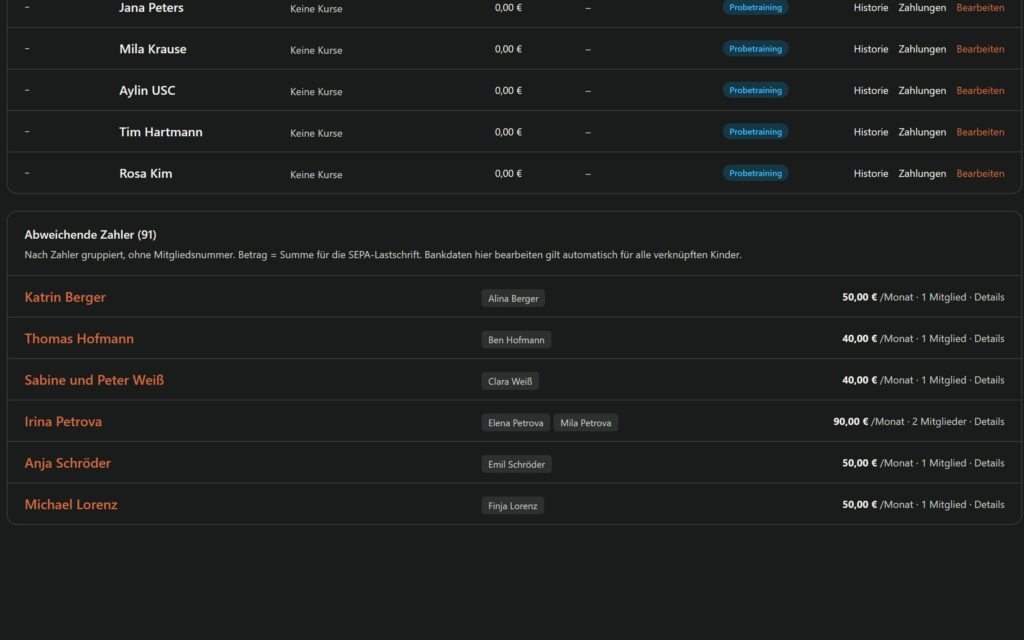Screen dimensions: 1024x640
Task: Expand Details for Katrin Berger
Action: coord(989,297)
